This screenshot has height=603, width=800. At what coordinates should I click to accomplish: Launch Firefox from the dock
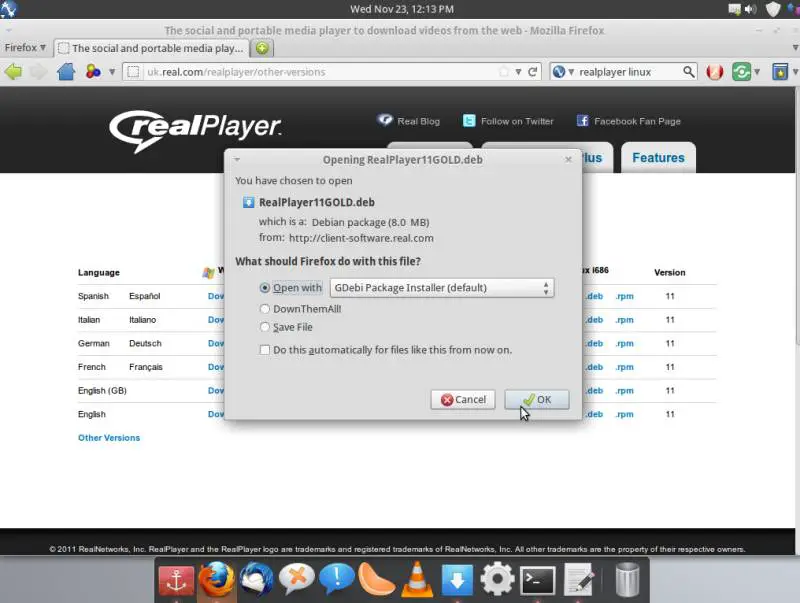[x=216, y=580]
